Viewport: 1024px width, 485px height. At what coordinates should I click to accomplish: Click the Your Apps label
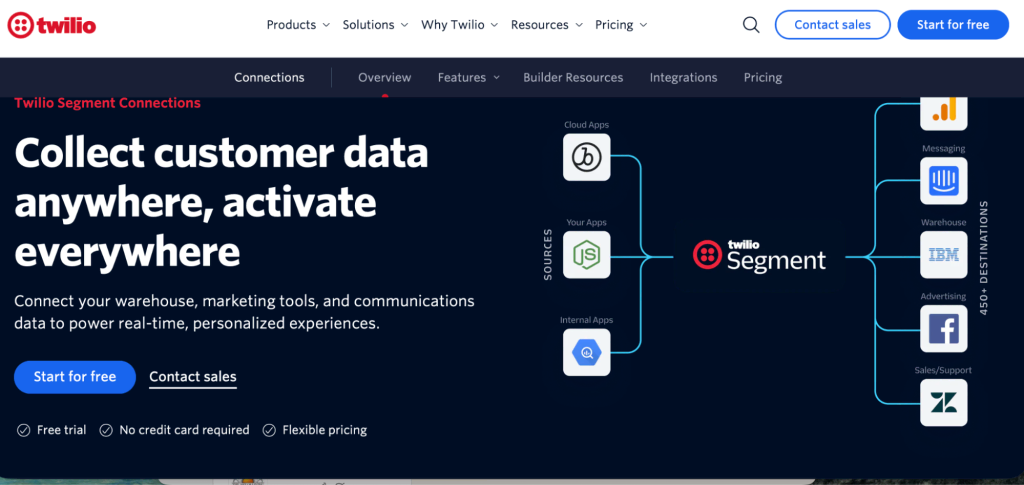point(586,223)
